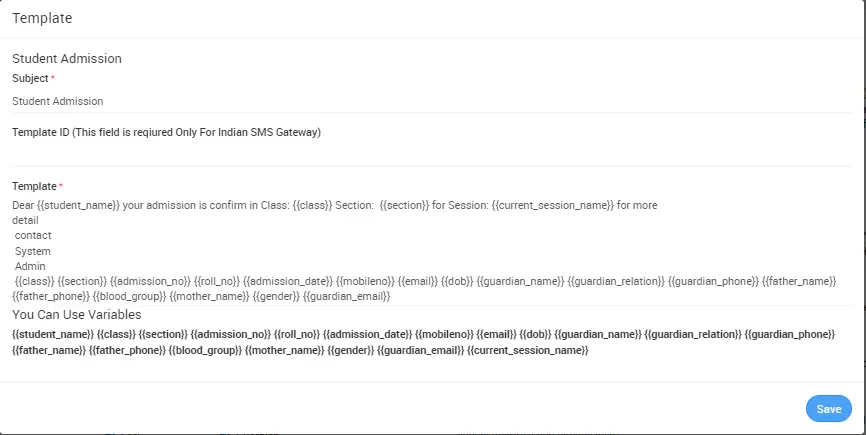Click the Subject field label

coord(30,78)
